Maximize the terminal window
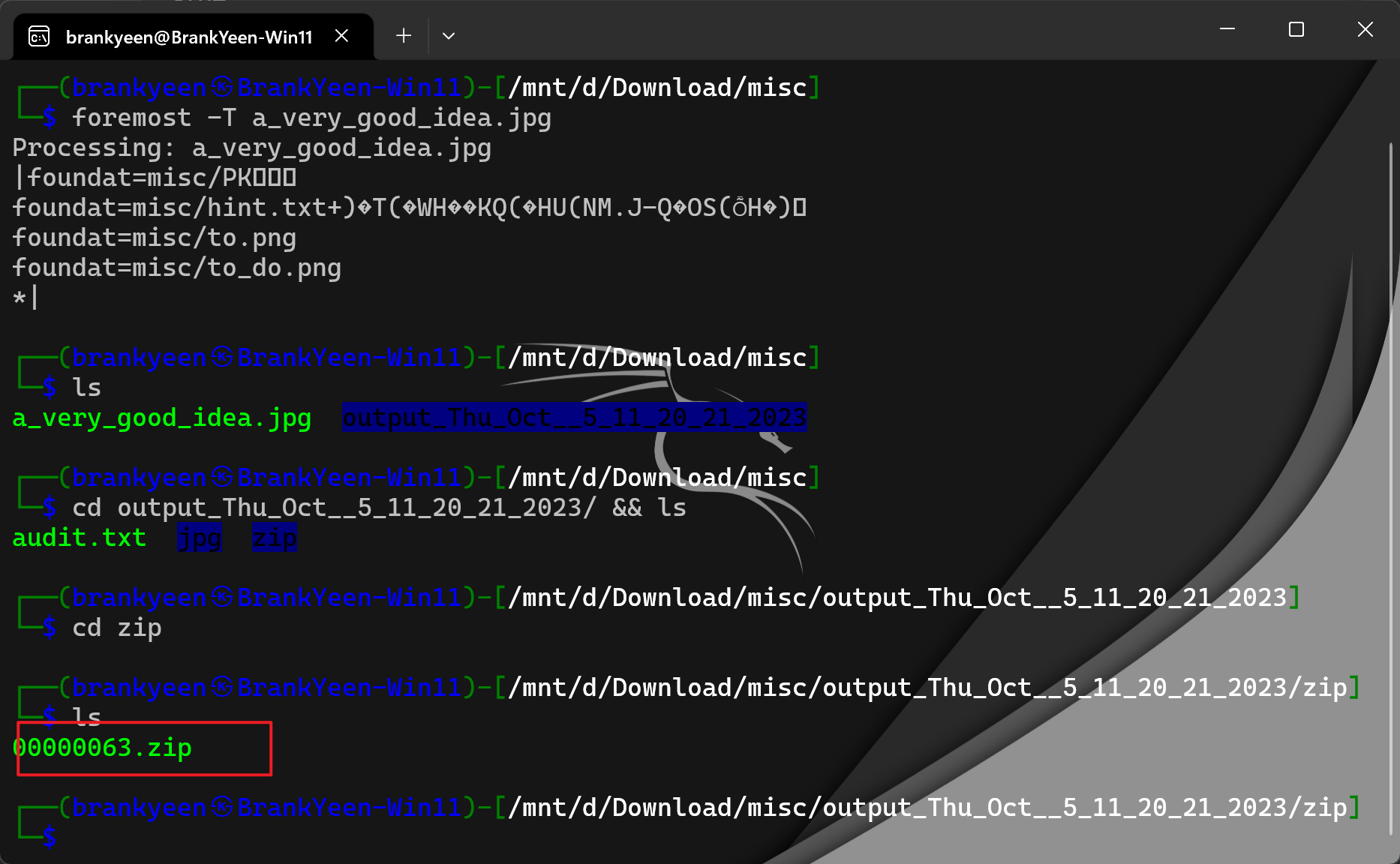Image resolution: width=1400 pixels, height=864 pixels. [x=1296, y=29]
